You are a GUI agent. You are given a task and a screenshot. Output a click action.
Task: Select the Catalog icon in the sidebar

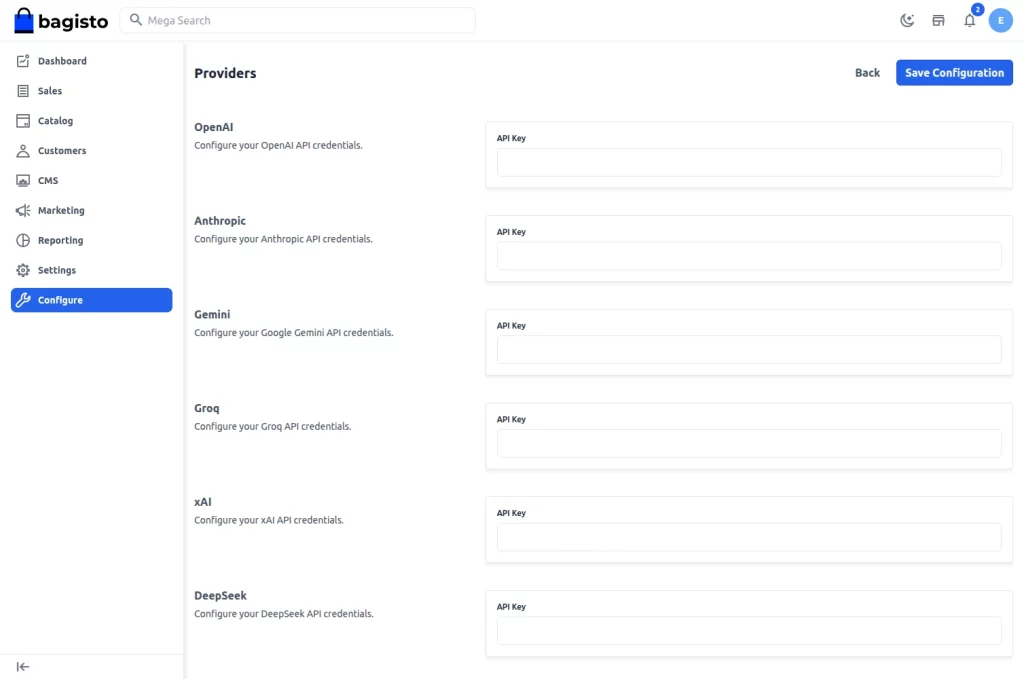point(23,120)
